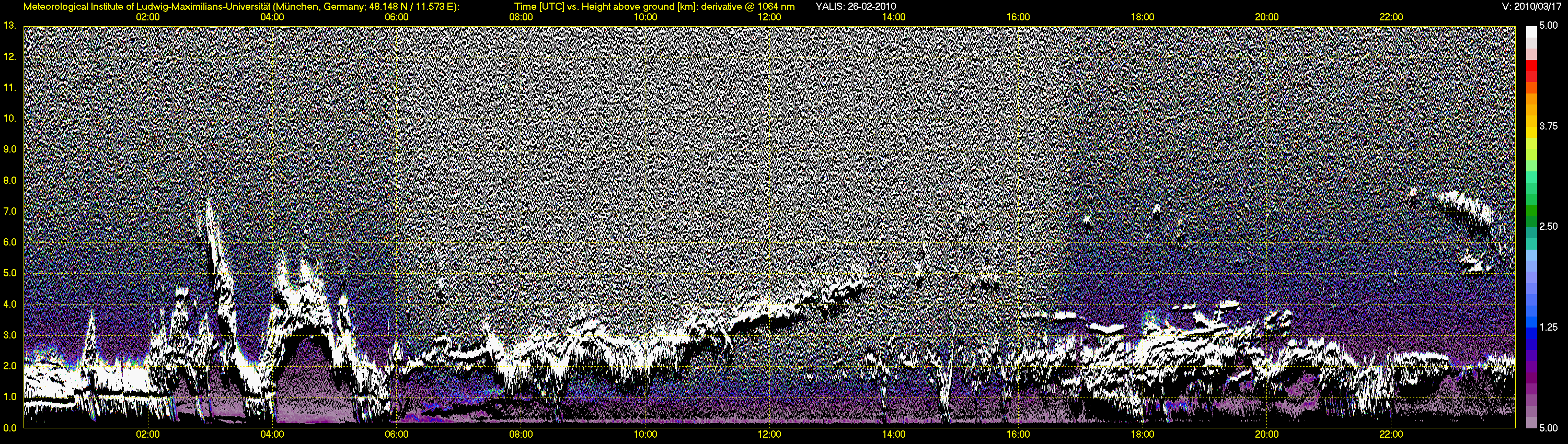The height and width of the screenshot is (444, 1568).
Task: Click the 06:00 label on top axis
Action: [397, 17]
